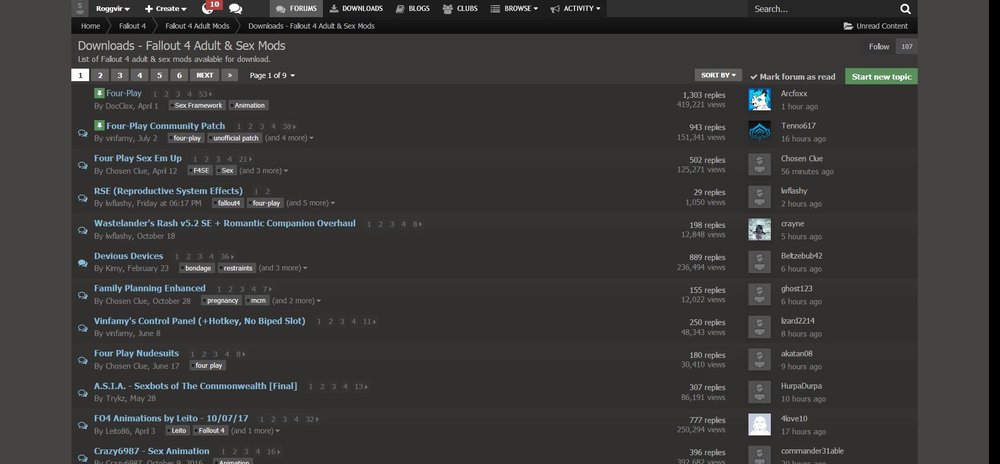Click inside the Search field
Image resolution: width=1000 pixels, height=464 pixels.
point(823,9)
